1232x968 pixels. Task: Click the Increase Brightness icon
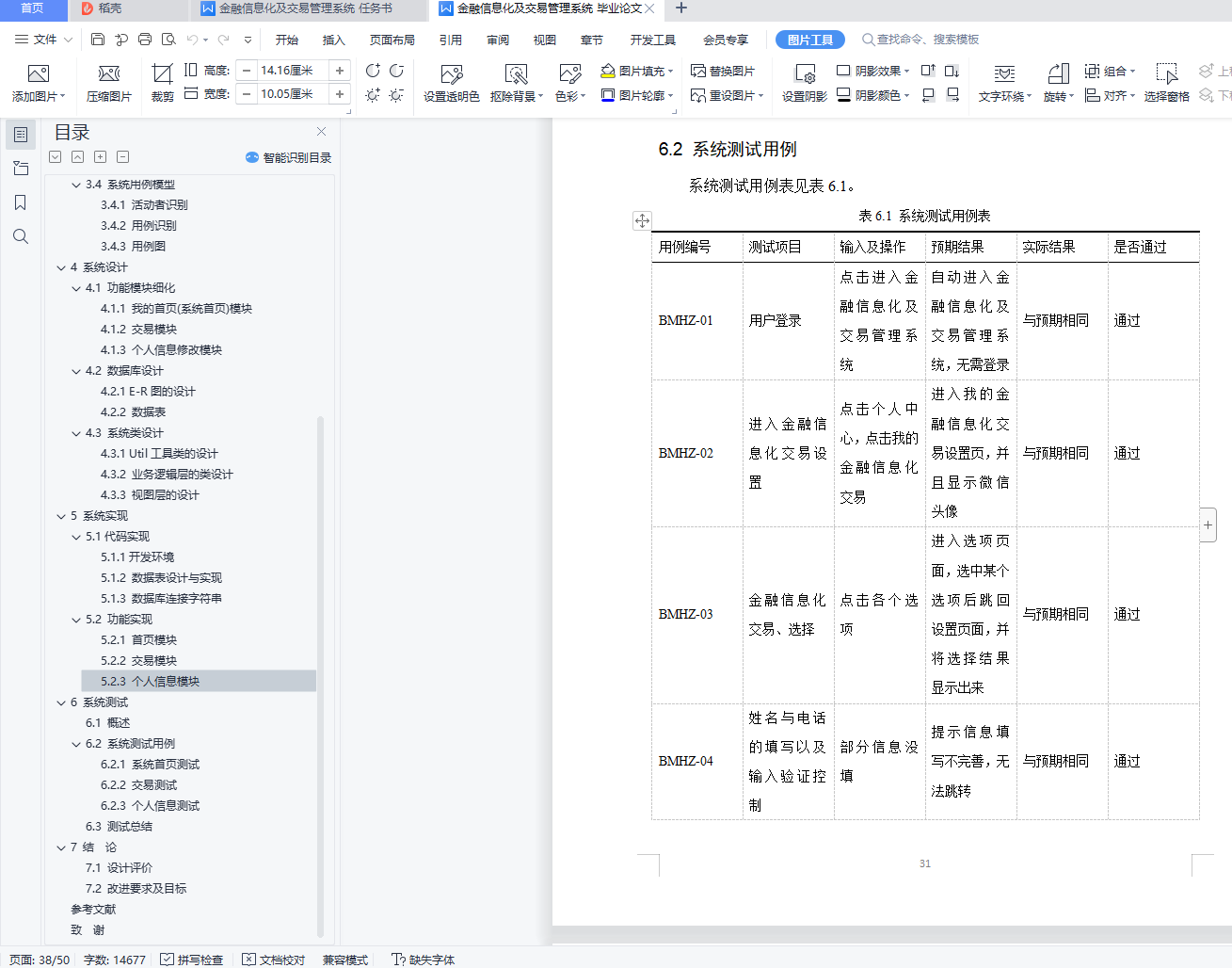coord(373,95)
